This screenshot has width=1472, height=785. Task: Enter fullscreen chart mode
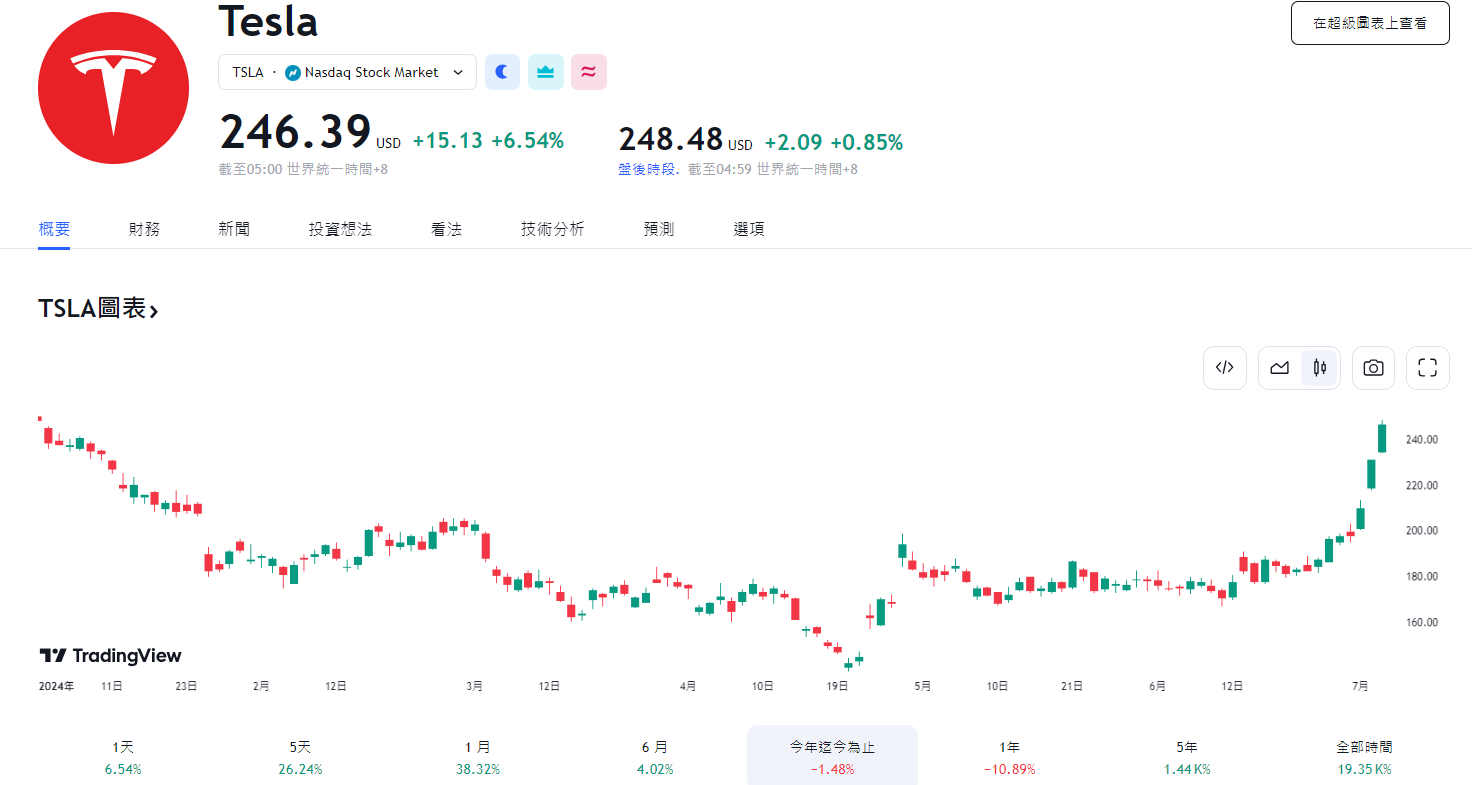(1427, 367)
